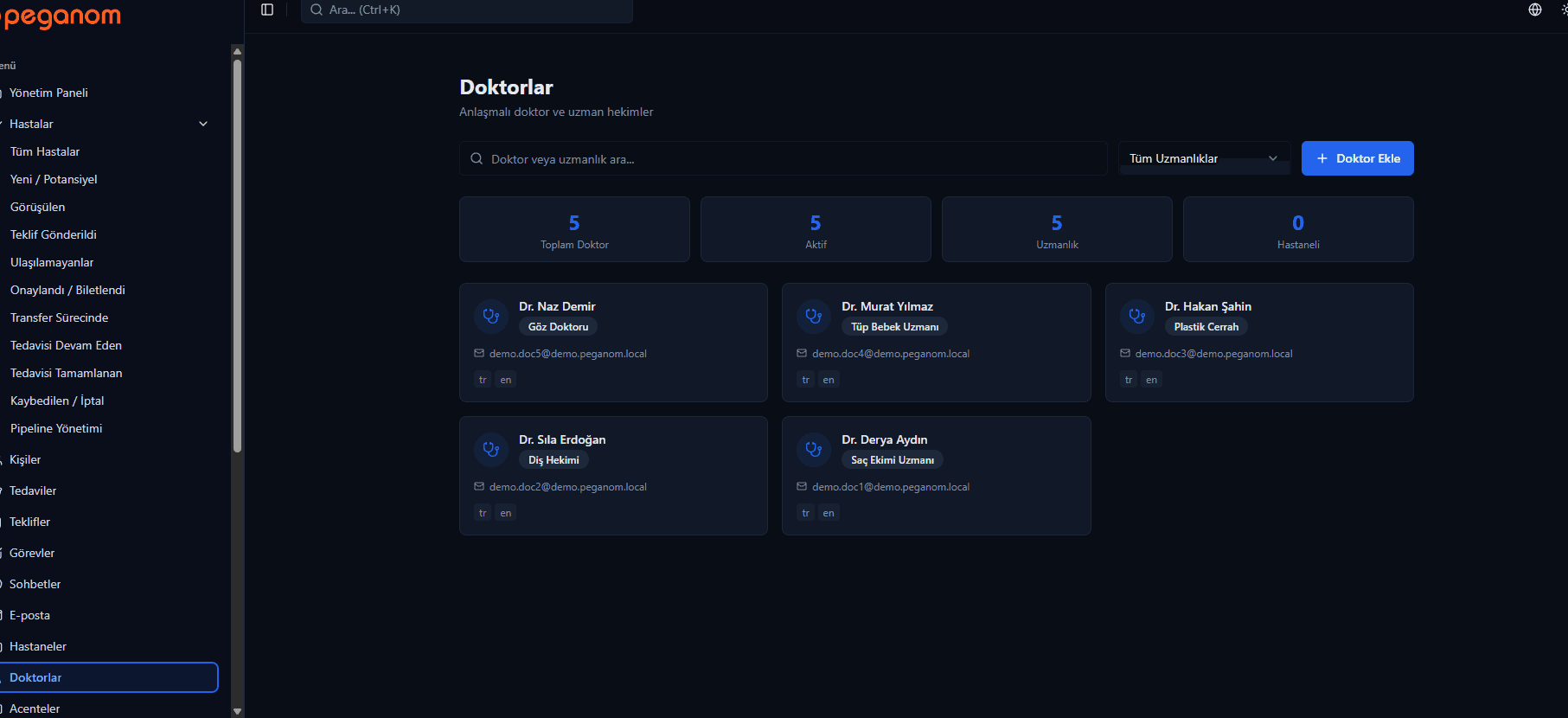Click the Aktif doctors stat card

pos(816,229)
